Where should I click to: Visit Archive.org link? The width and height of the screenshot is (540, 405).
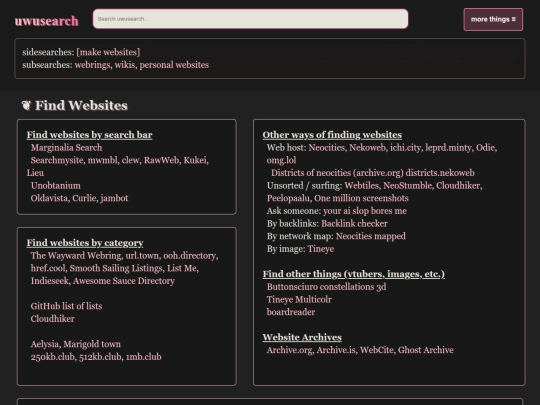pos(289,350)
